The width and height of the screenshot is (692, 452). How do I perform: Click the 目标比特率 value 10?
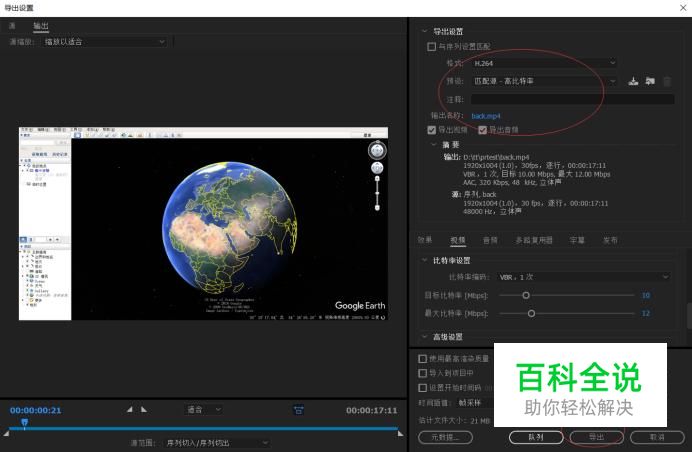(x=646, y=295)
